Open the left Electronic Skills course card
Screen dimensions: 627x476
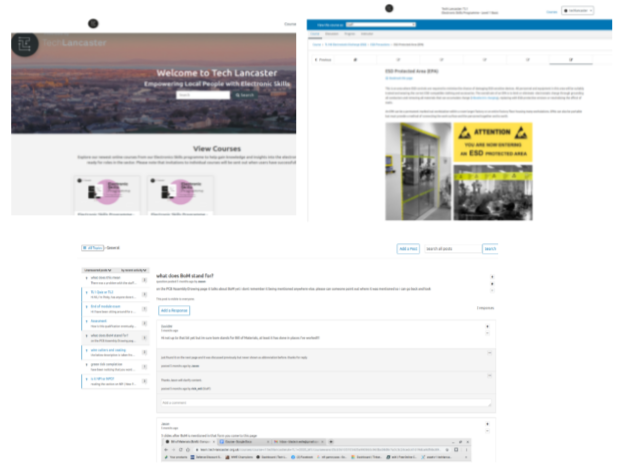click(107, 195)
